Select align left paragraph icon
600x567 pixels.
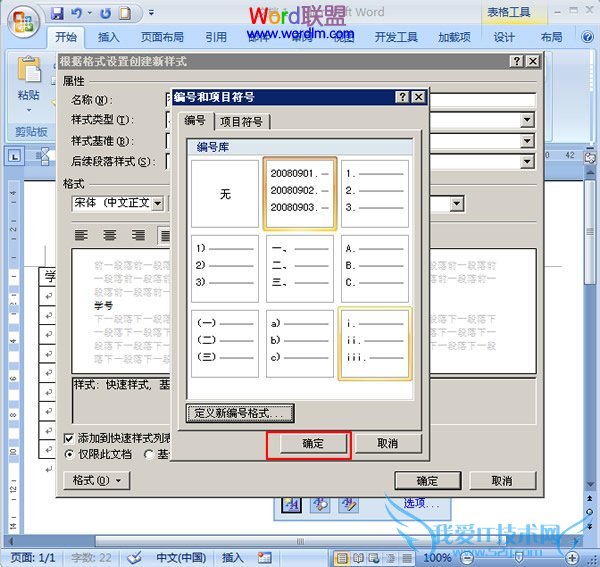(81, 235)
